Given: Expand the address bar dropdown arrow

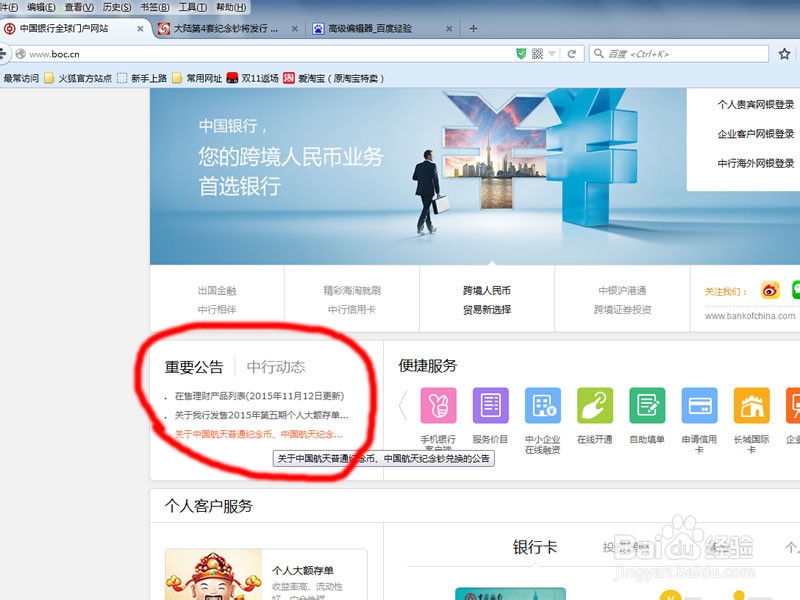Looking at the screenshot, I should (x=552, y=54).
